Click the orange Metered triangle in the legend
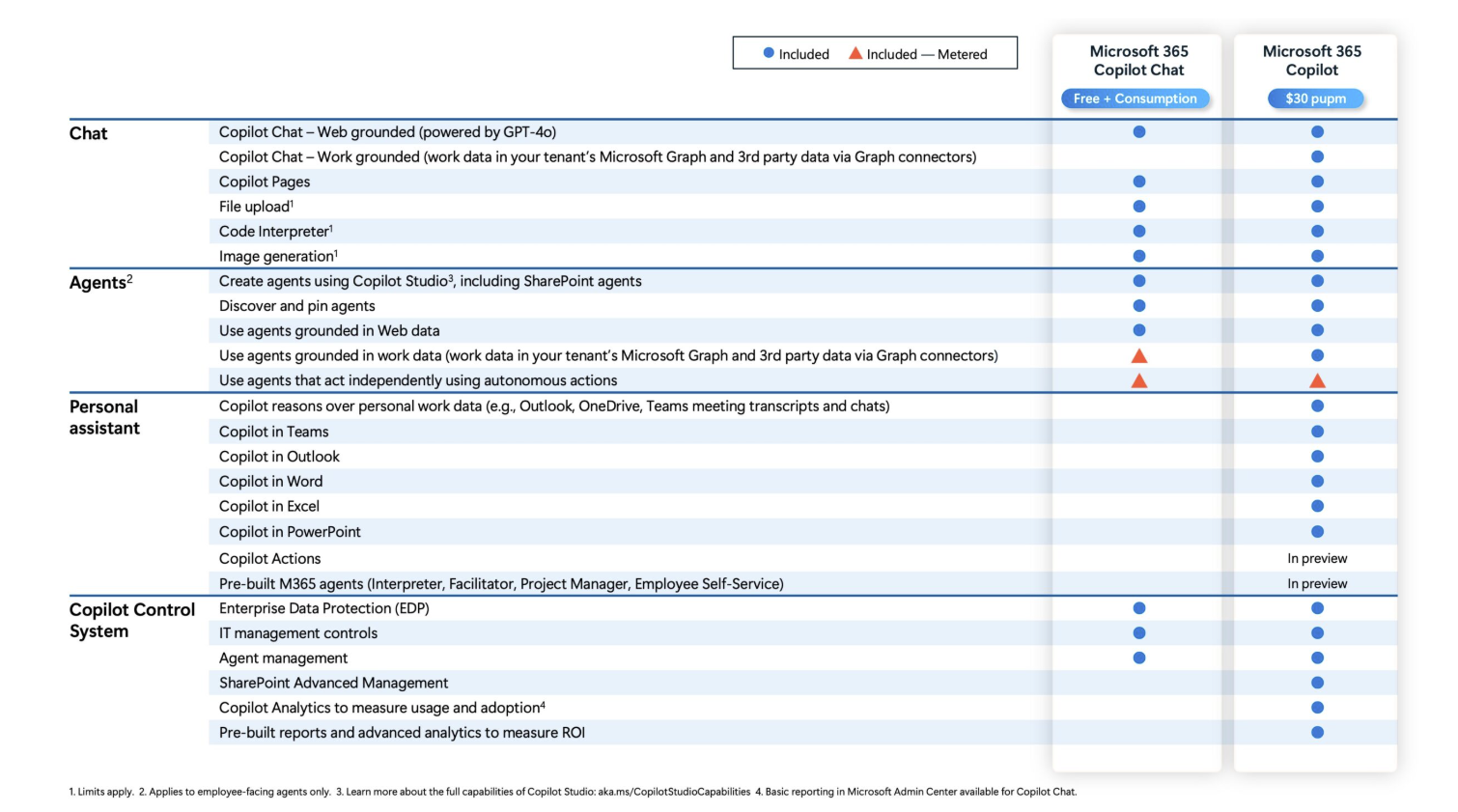This screenshot has height=812, width=1458. pyautogui.click(x=855, y=53)
